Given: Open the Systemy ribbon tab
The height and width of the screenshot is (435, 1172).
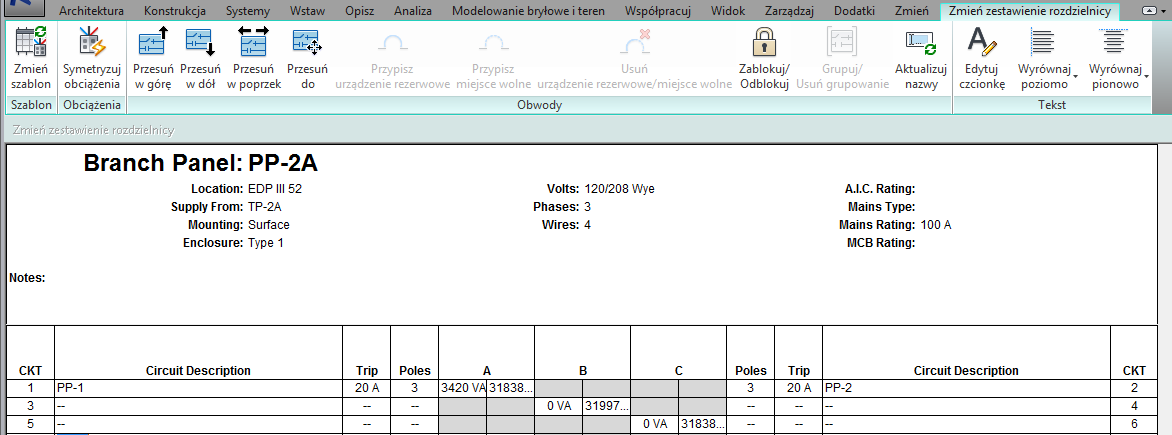Looking at the screenshot, I should [250, 11].
